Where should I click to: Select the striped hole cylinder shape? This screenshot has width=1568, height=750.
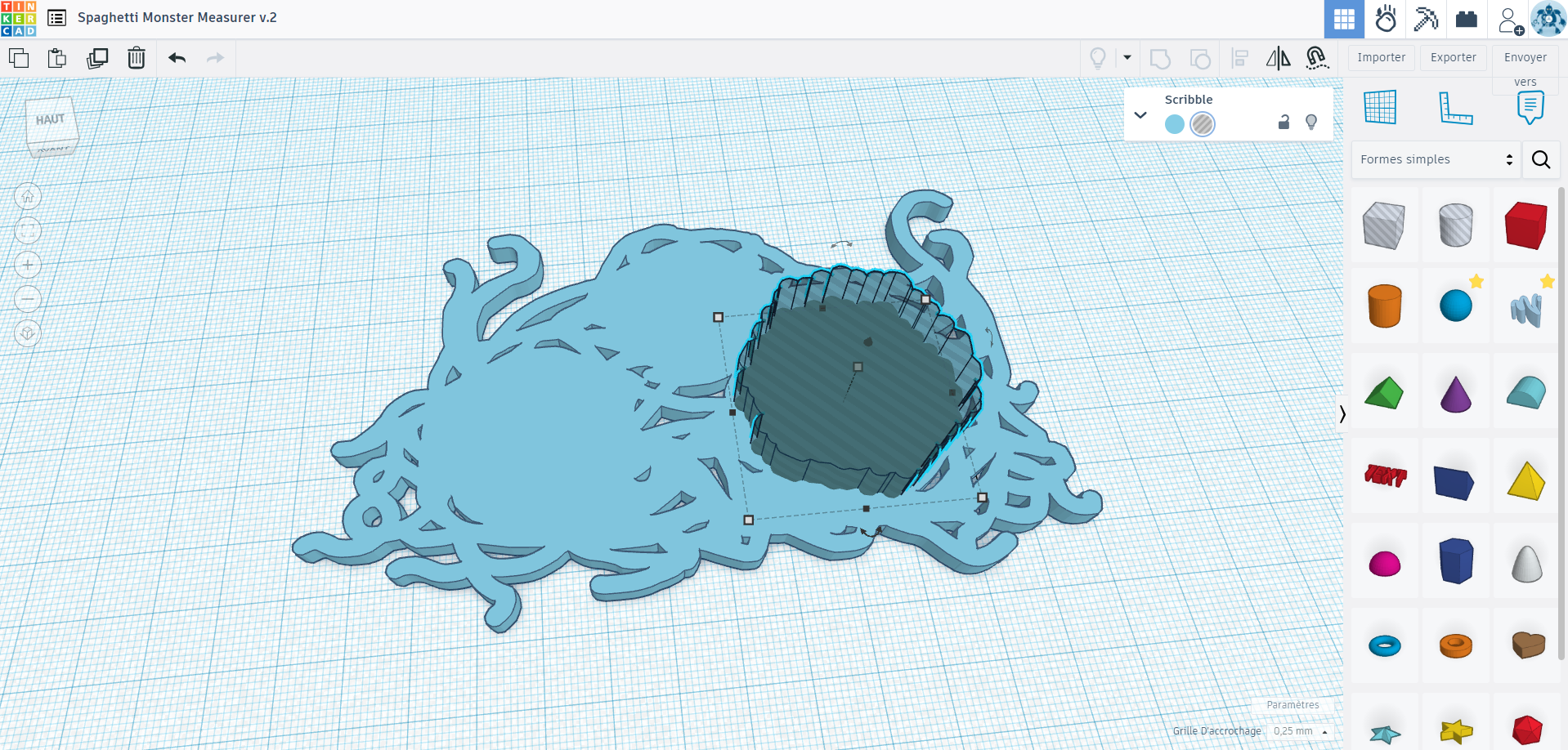[x=1455, y=225]
